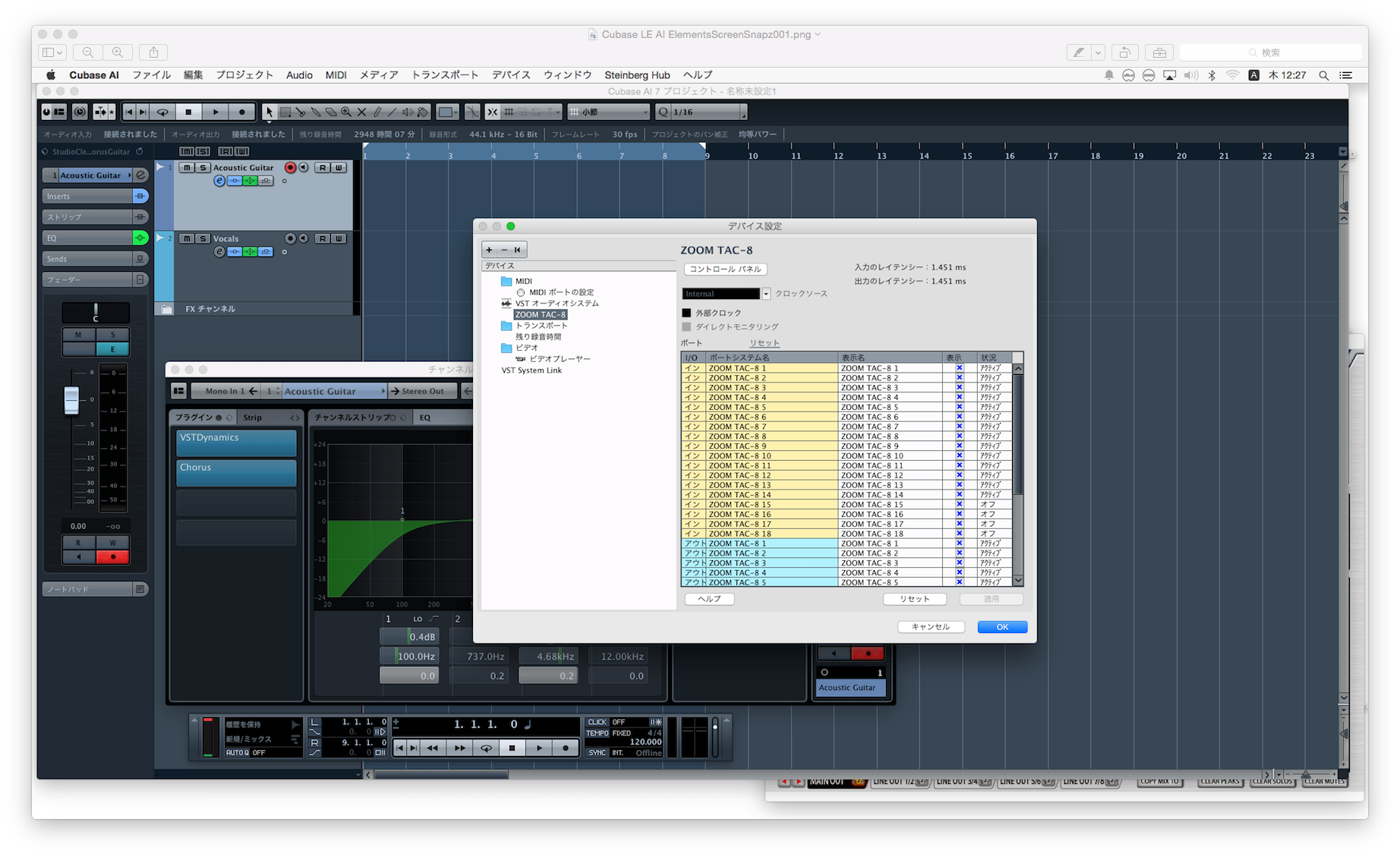Screen dimensions: 1400x857
Task: Open Spotlight search in macOS menu bar
Action: pos(1323,75)
